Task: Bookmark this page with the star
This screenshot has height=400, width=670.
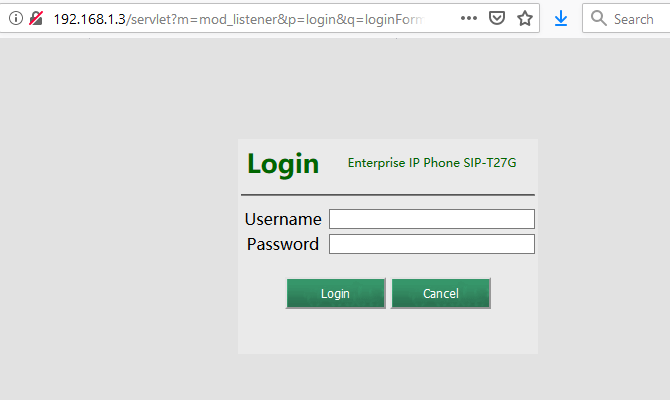Action: point(525,18)
